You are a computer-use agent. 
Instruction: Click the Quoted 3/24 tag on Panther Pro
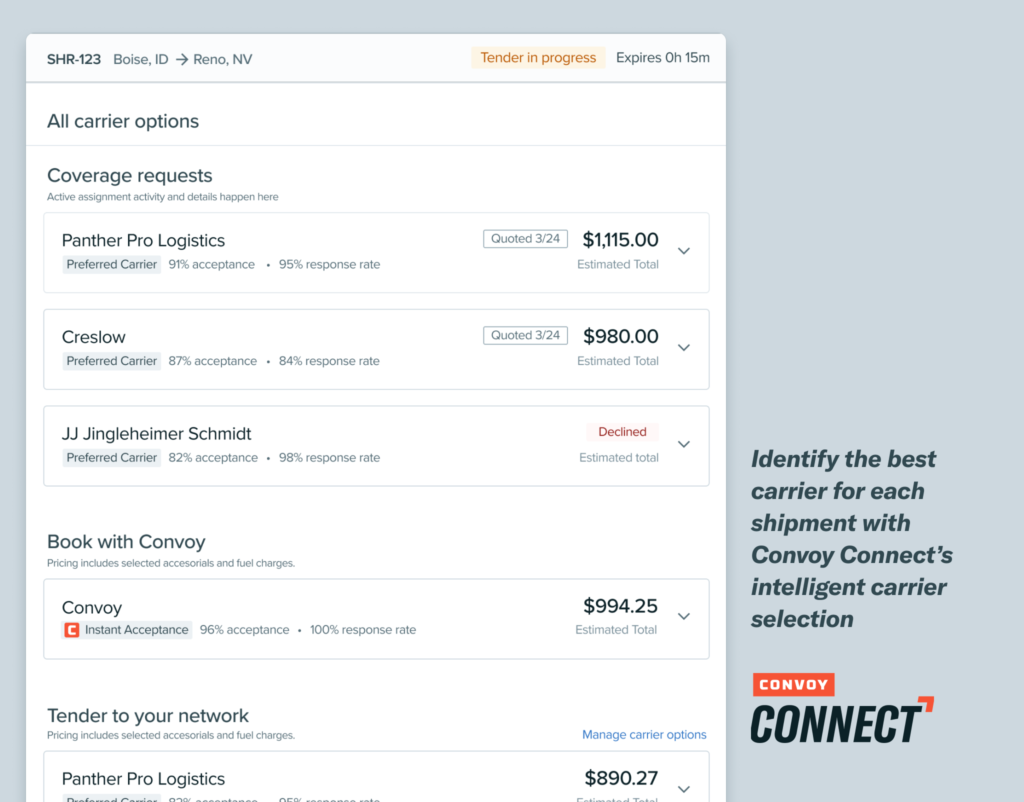pos(525,239)
